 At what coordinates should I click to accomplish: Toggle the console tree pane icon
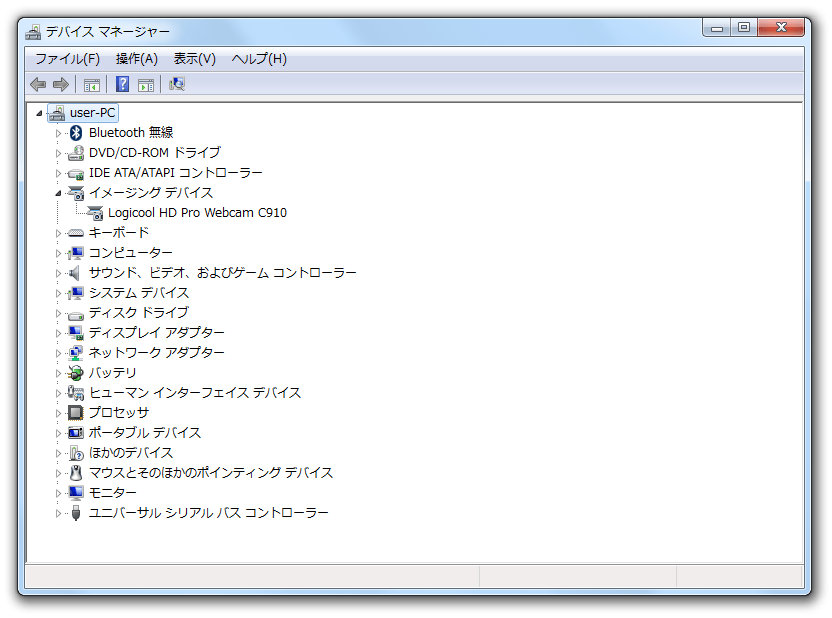(x=92, y=84)
